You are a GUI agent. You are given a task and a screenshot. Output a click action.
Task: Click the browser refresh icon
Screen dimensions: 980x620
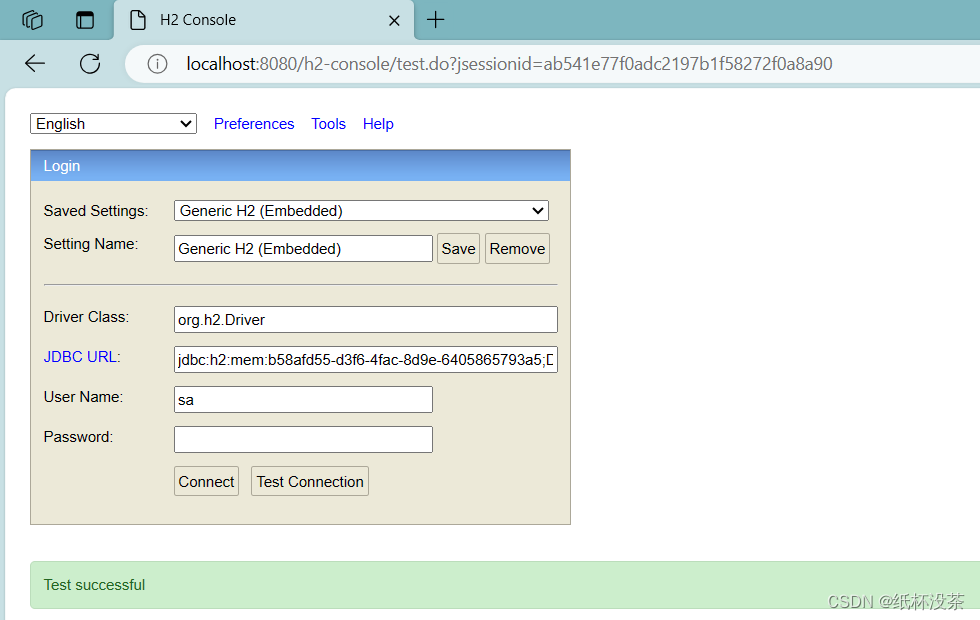point(89,63)
